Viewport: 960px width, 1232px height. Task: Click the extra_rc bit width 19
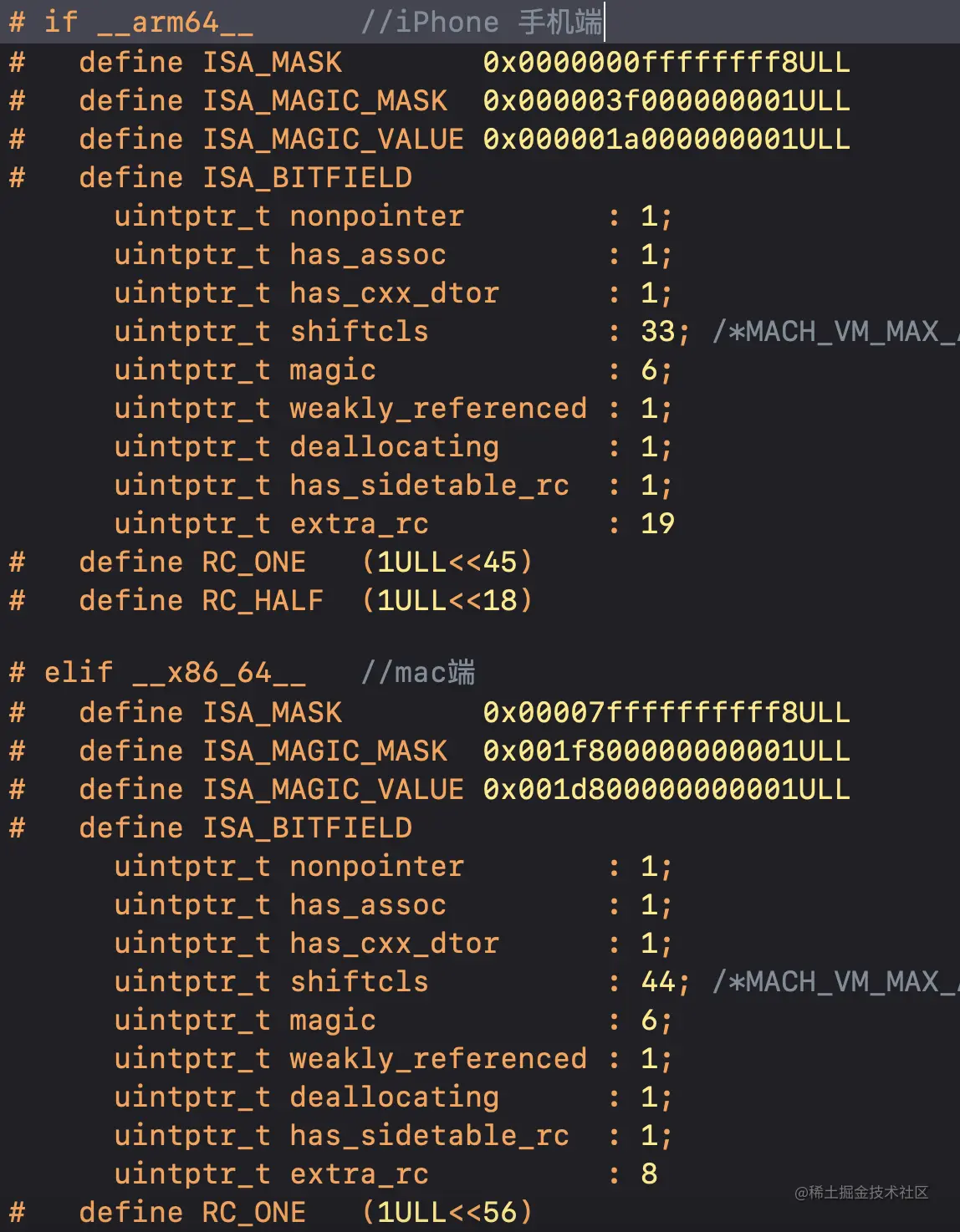point(657,523)
